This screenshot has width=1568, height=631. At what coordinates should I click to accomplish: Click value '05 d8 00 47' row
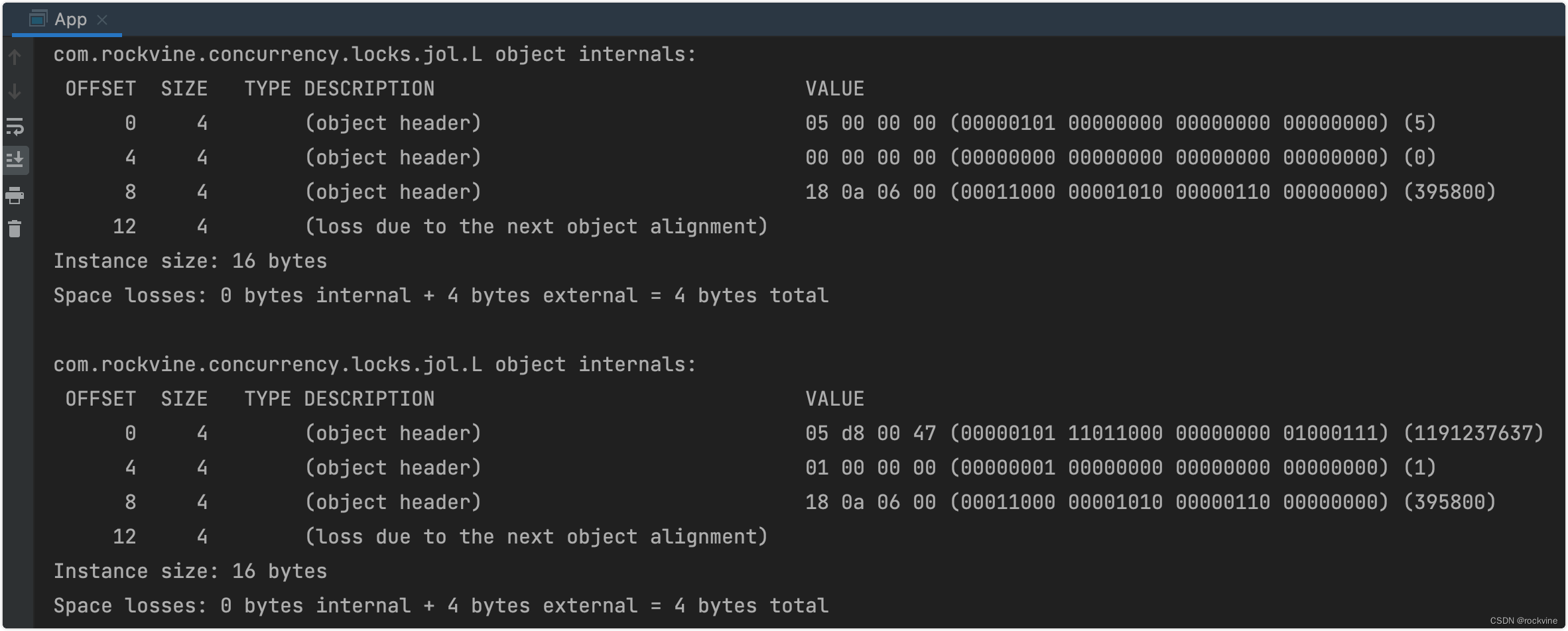(x=1175, y=433)
